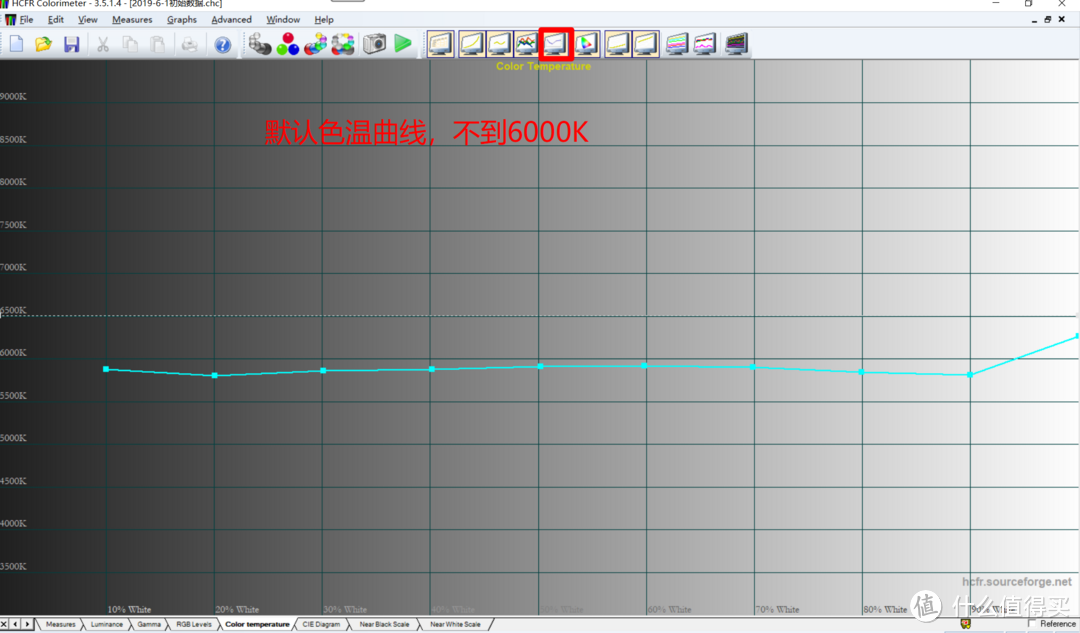
Task: Click the 50% White data point on curve
Action: pyautogui.click(x=540, y=366)
